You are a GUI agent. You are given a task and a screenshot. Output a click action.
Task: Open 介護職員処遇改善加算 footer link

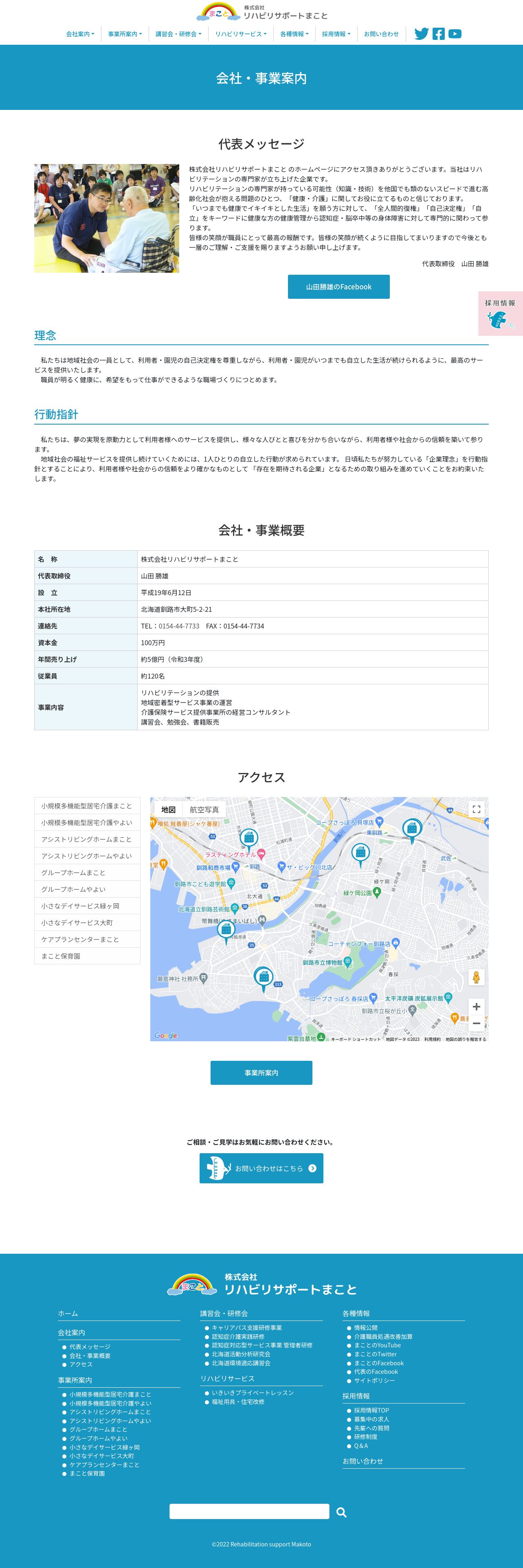[384, 1337]
